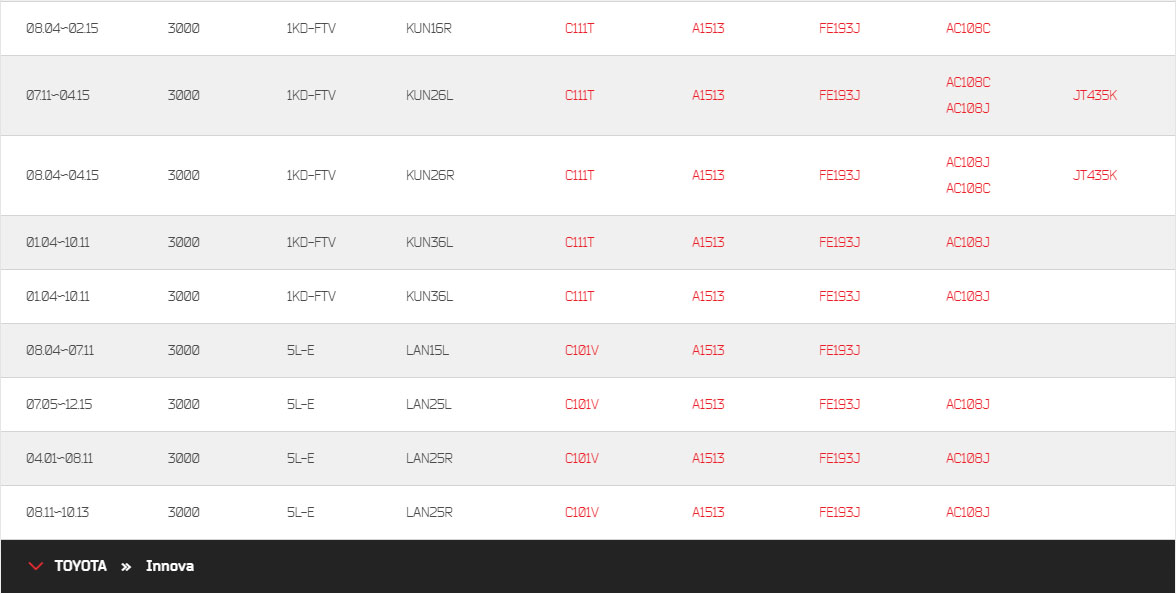Select FE193J in the 04.01~08.11 row
1176x594 pixels.
pyautogui.click(x=839, y=458)
